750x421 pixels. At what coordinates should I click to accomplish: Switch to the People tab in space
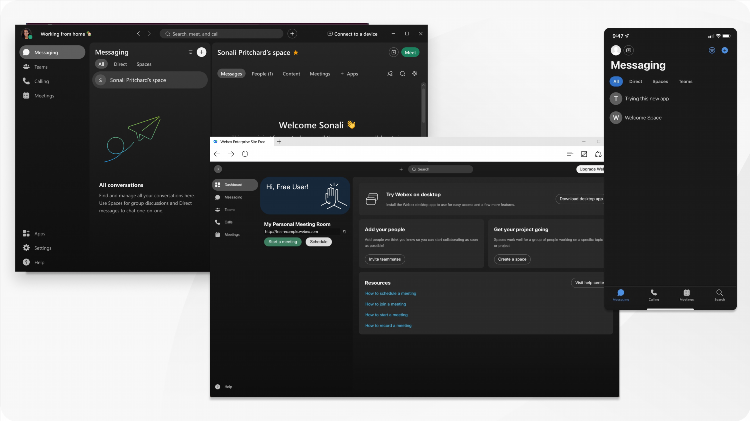click(262, 74)
